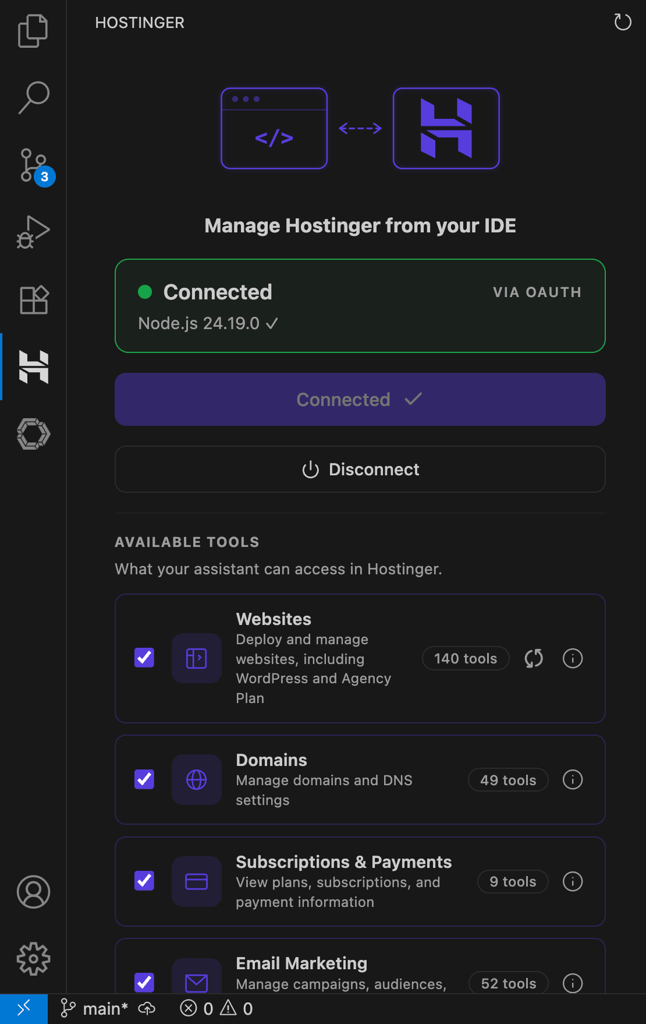The image size is (646, 1024).
Task: Click the Domains globe icon
Action: (197, 780)
